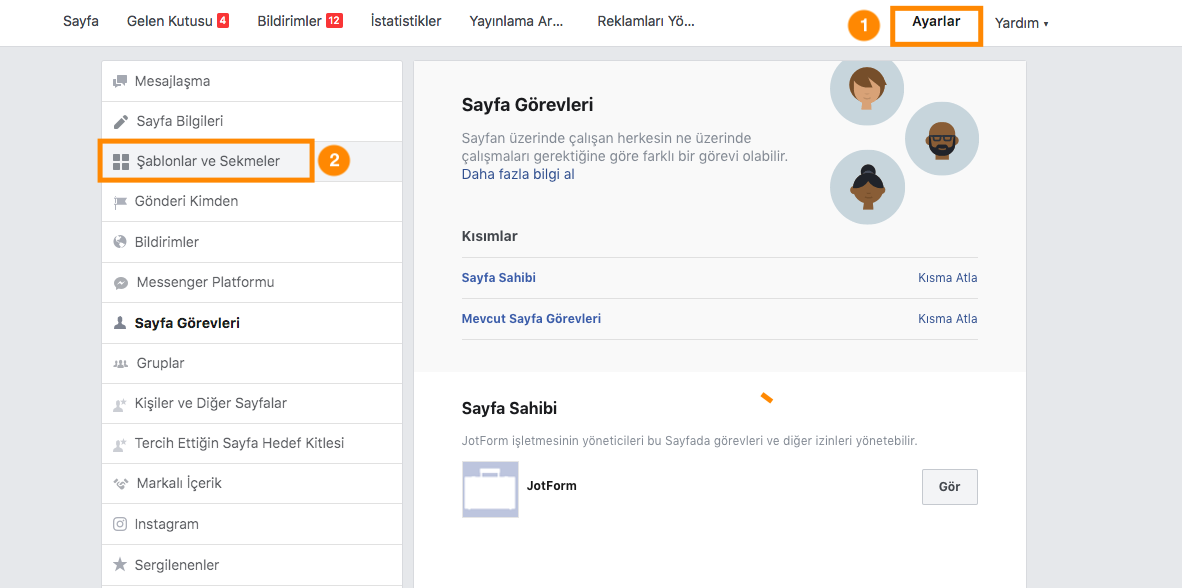Open Tercih Ettiğin Sayfa Hedef Kitlesi
Screen dimensions: 1182x588
(x=253, y=443)
